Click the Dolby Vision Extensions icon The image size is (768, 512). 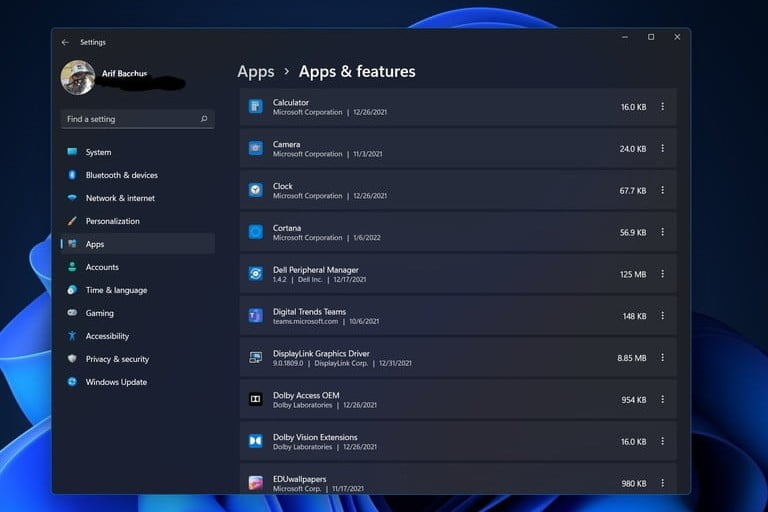coord(256,441)
